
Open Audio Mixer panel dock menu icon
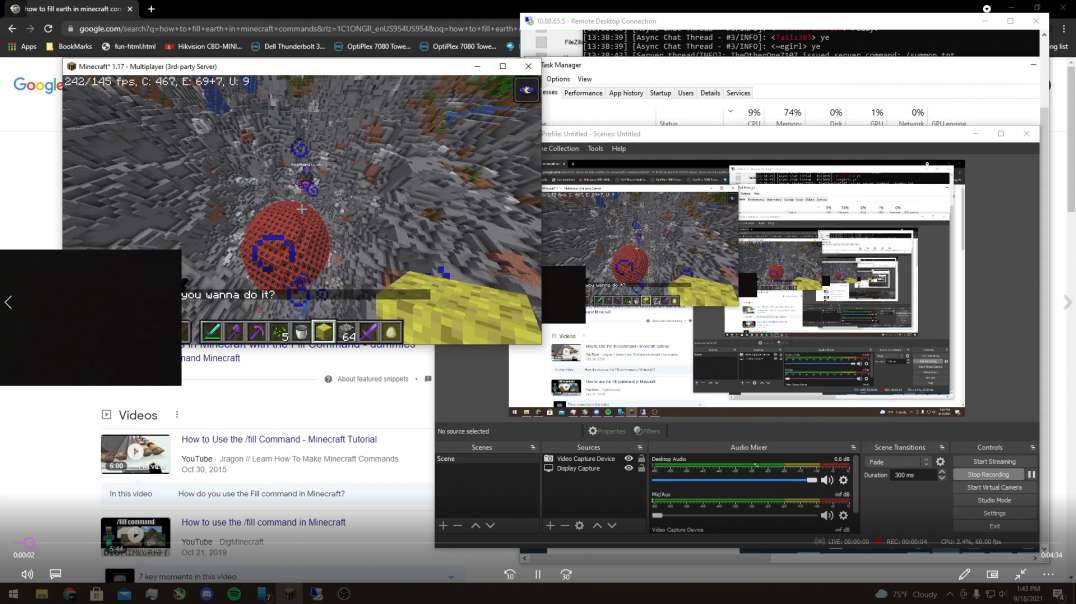pos(853,448)
